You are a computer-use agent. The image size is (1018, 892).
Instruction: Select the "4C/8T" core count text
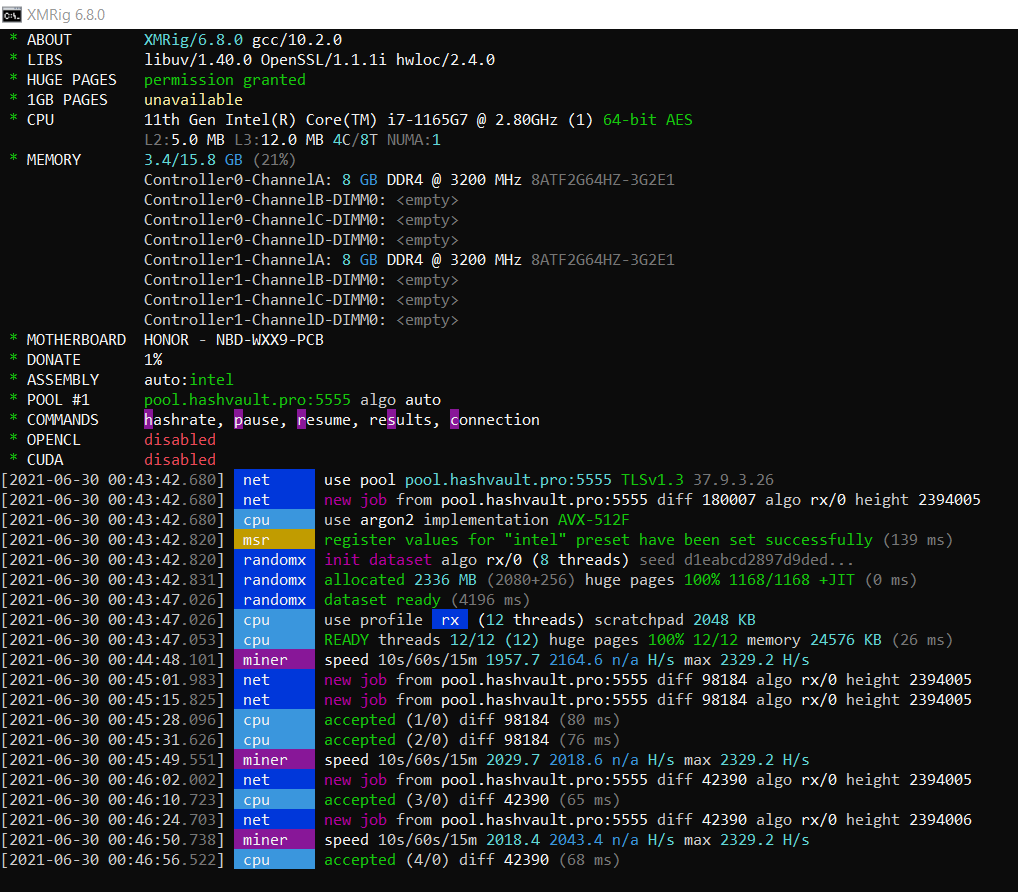pyautogui.click(x=355, y=140)
